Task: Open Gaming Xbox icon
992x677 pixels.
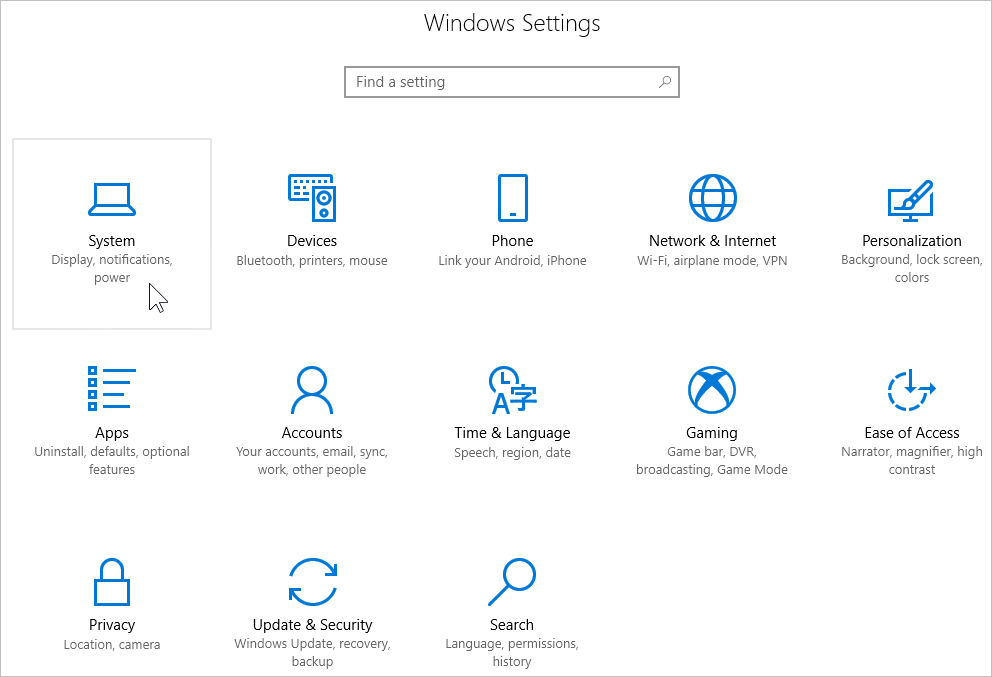Action: point(712,389)
